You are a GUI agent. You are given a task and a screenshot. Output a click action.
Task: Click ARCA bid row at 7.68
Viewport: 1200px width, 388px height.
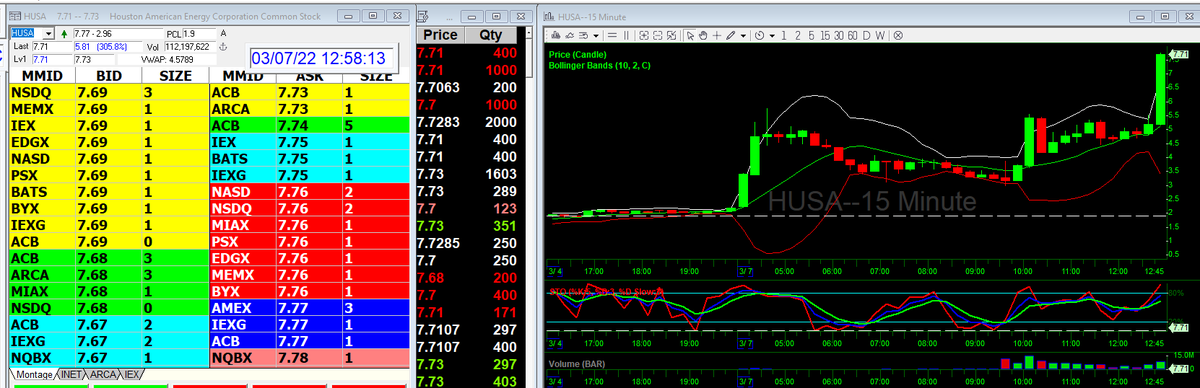(x=109, y=275)
